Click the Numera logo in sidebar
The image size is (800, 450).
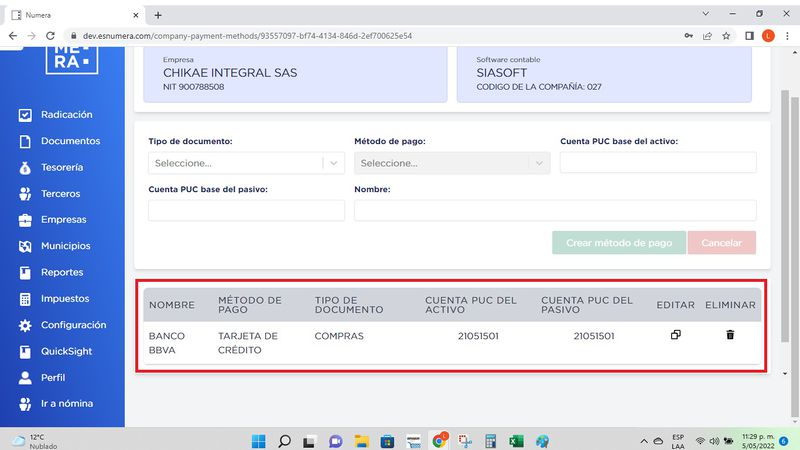pos(71,60)
